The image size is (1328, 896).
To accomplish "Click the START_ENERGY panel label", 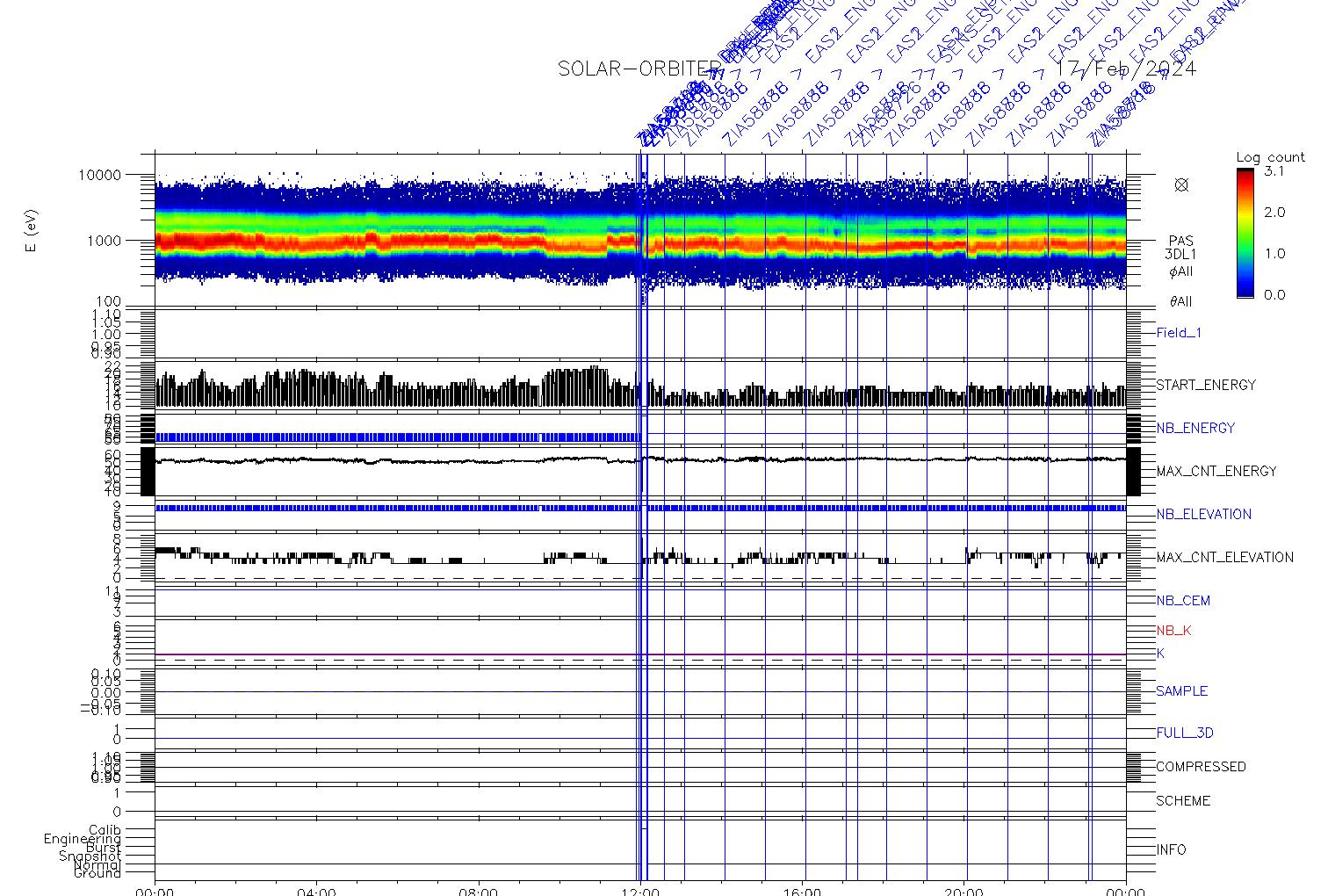I will (1206, 385).
